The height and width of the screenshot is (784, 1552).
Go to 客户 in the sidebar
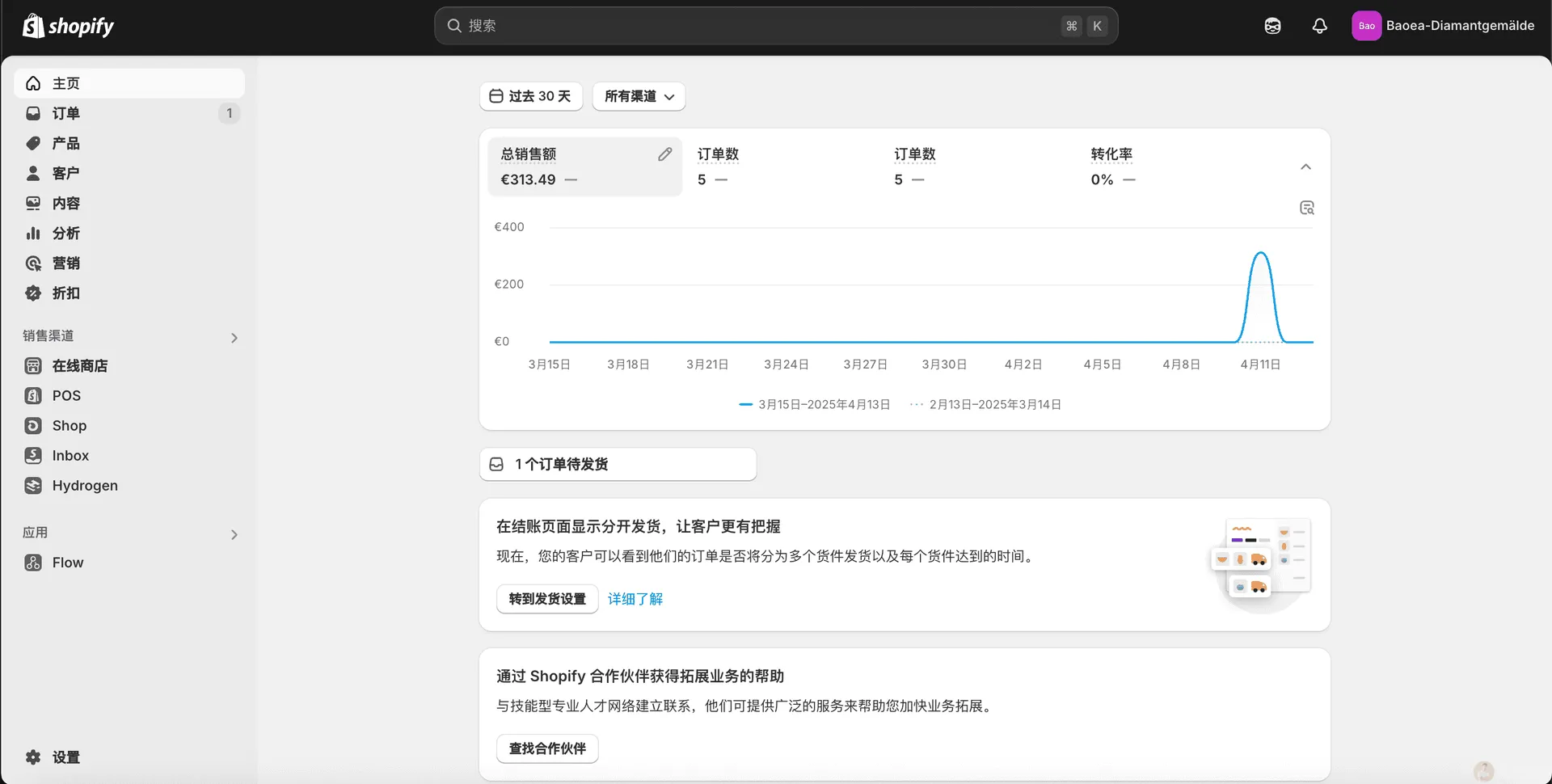129,173
